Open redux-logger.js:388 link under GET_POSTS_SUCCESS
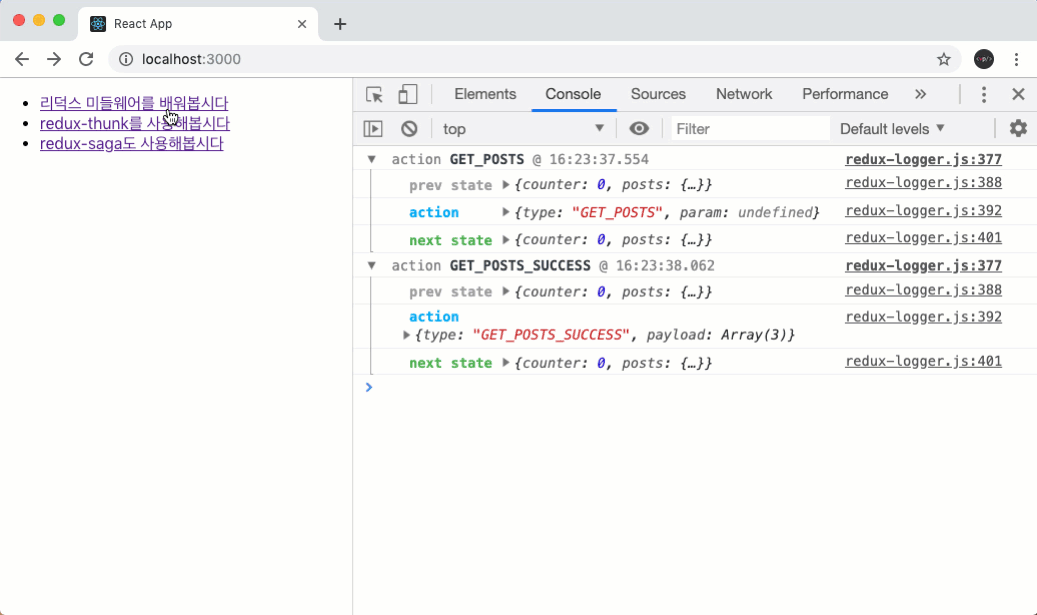Image resolution: width=1037 pixels, height=615 pixels. pos(923,290)
